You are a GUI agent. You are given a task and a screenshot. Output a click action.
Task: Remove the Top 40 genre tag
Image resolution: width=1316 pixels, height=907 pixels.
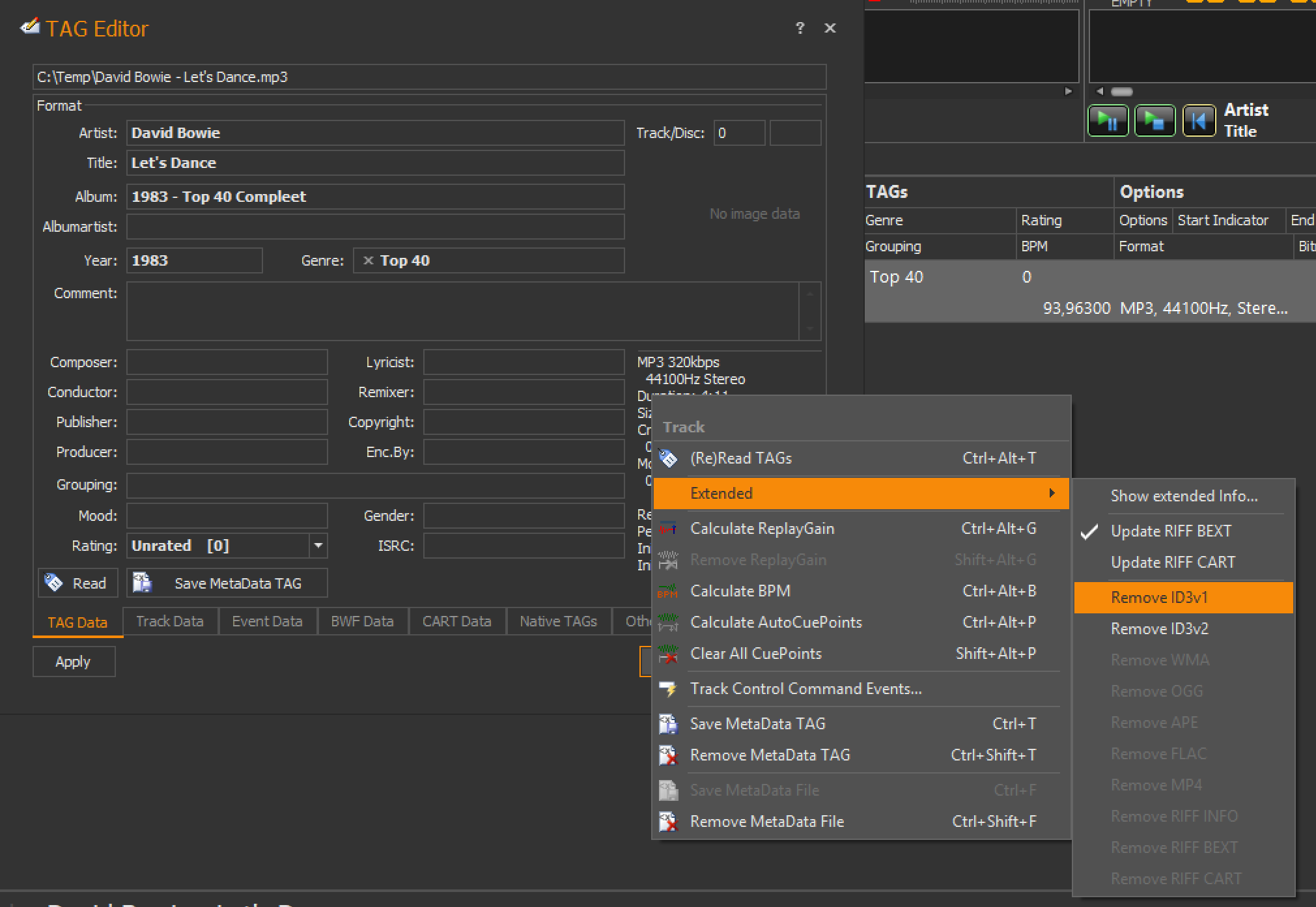[368, 260]
